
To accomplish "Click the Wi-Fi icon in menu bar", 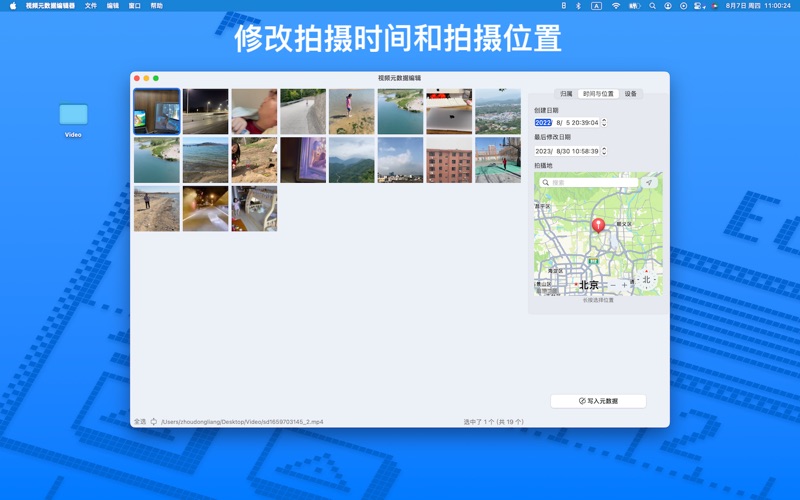I will click(616, 5).
